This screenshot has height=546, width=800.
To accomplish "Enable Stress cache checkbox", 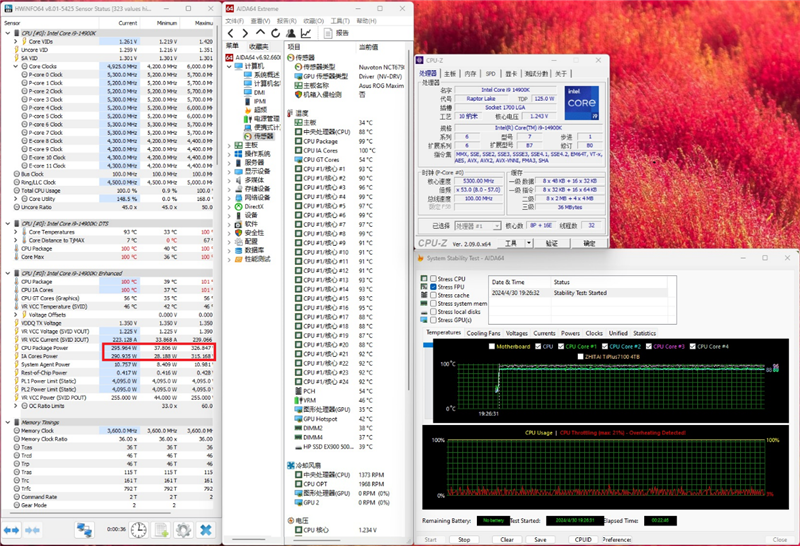I will [433, 295].
